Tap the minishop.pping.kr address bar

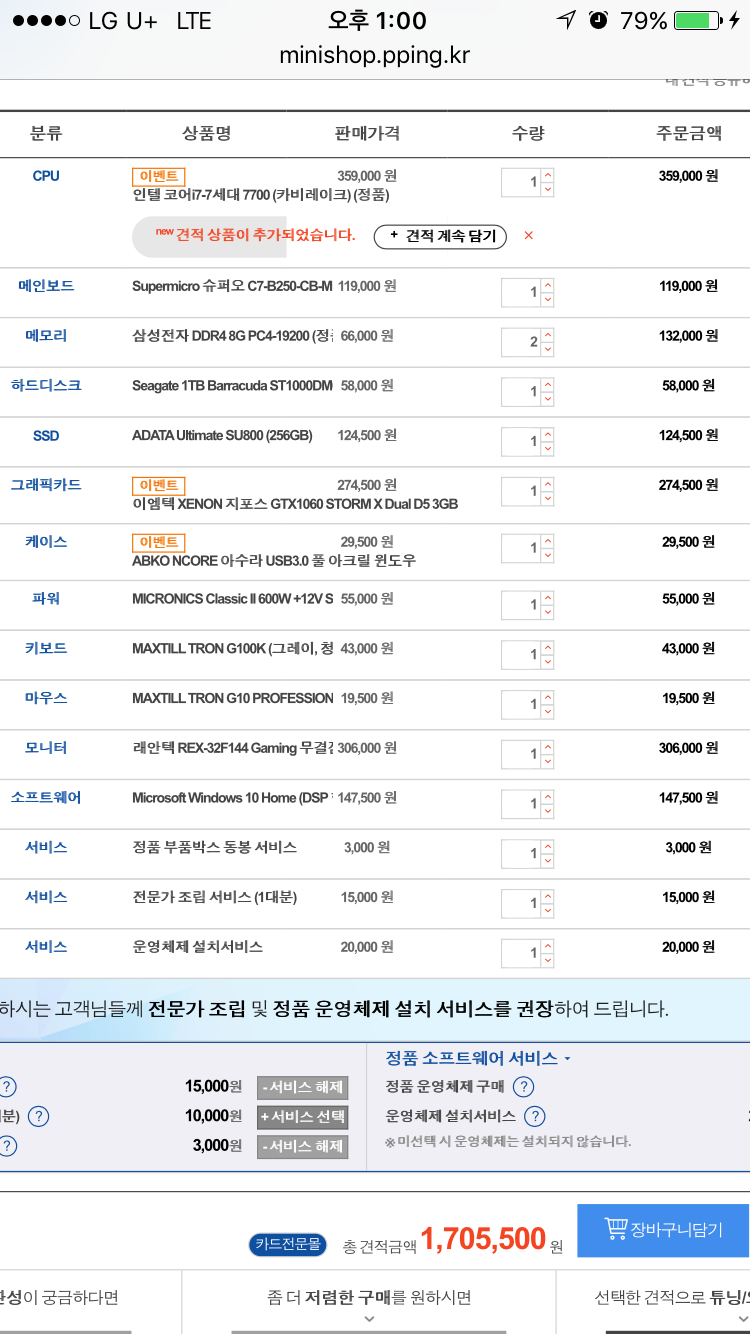pos(375,55)
